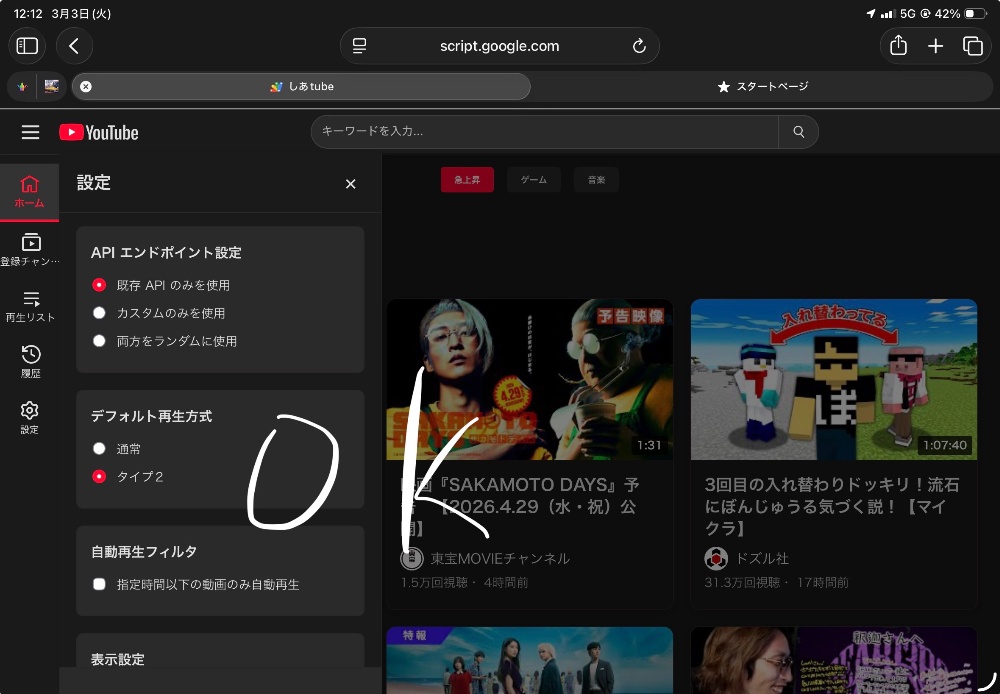
Task: Close the 設定 panel with X
Action: [350, 184]
